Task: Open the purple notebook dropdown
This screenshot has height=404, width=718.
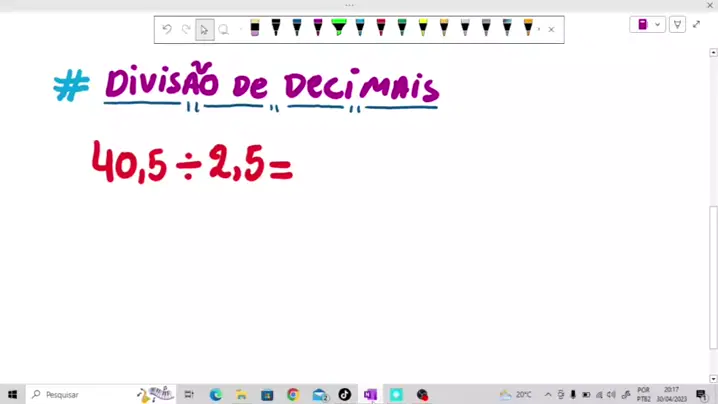Action: pos(647,24)
